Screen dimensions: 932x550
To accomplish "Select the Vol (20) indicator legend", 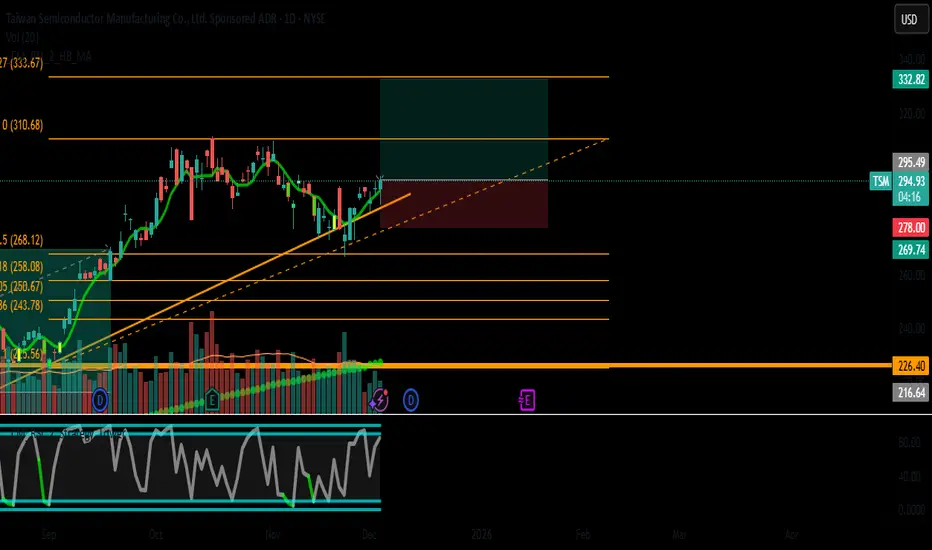I will (23, 37).
